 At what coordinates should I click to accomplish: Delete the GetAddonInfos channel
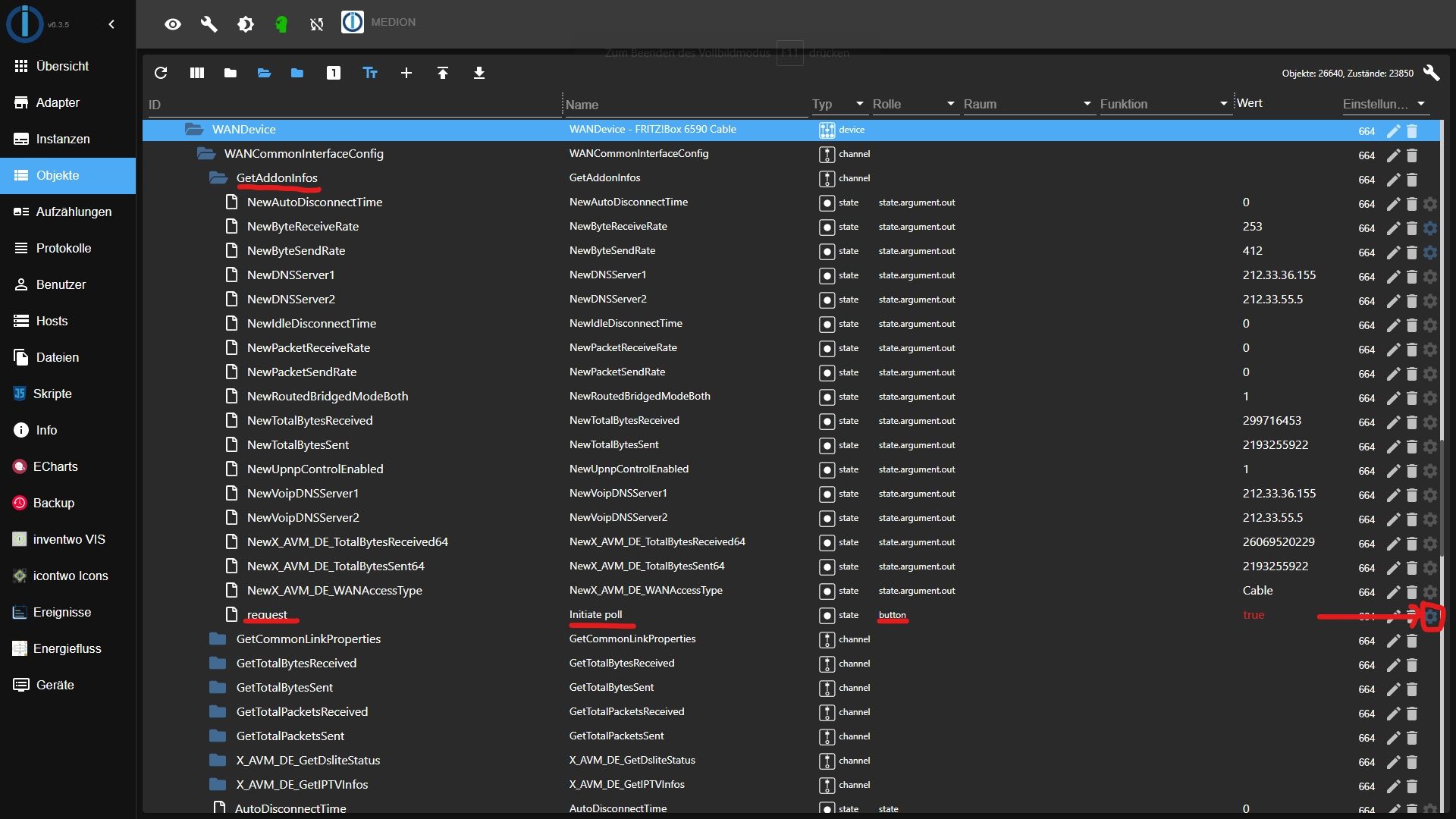(x=1412, y=180)
